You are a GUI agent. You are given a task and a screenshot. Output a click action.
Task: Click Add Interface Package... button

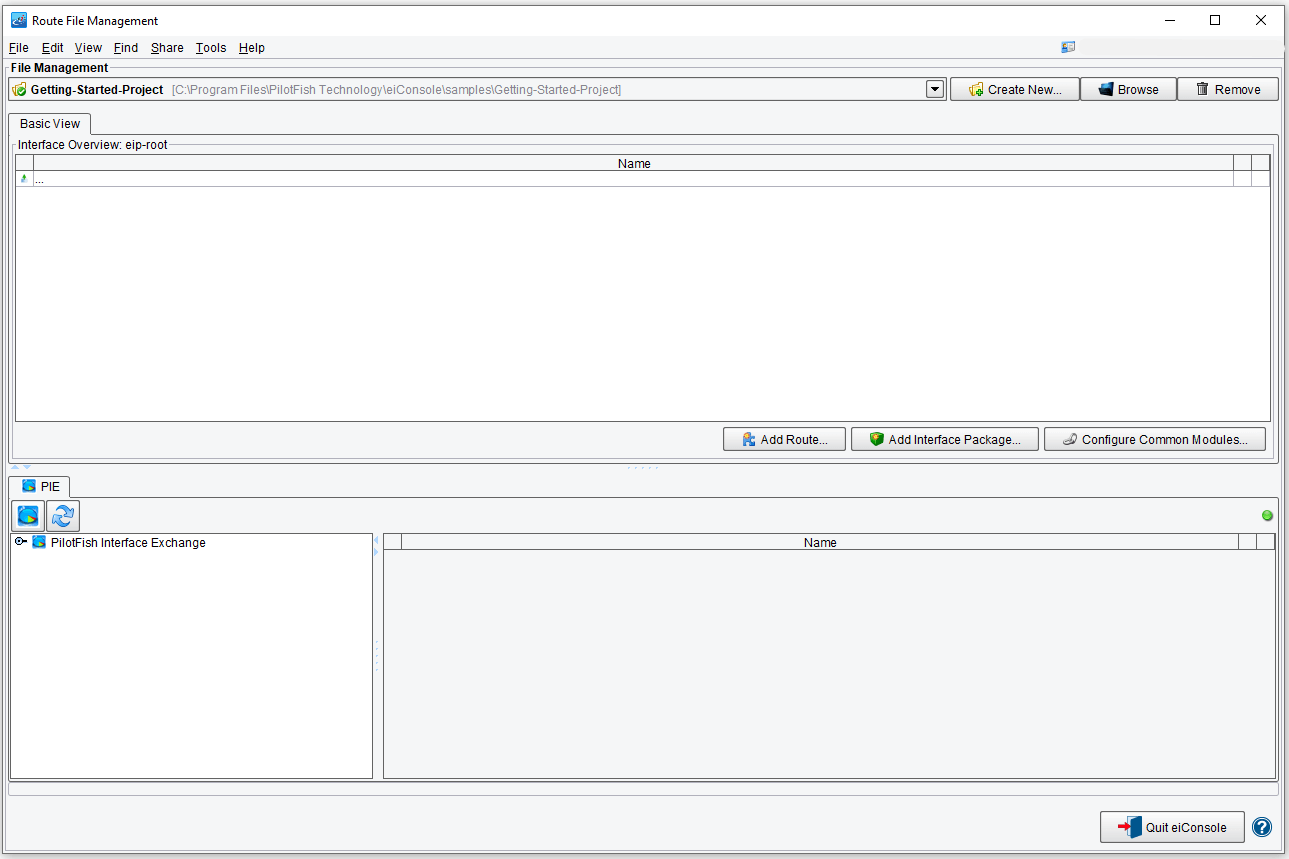click(x=945, y=439)
